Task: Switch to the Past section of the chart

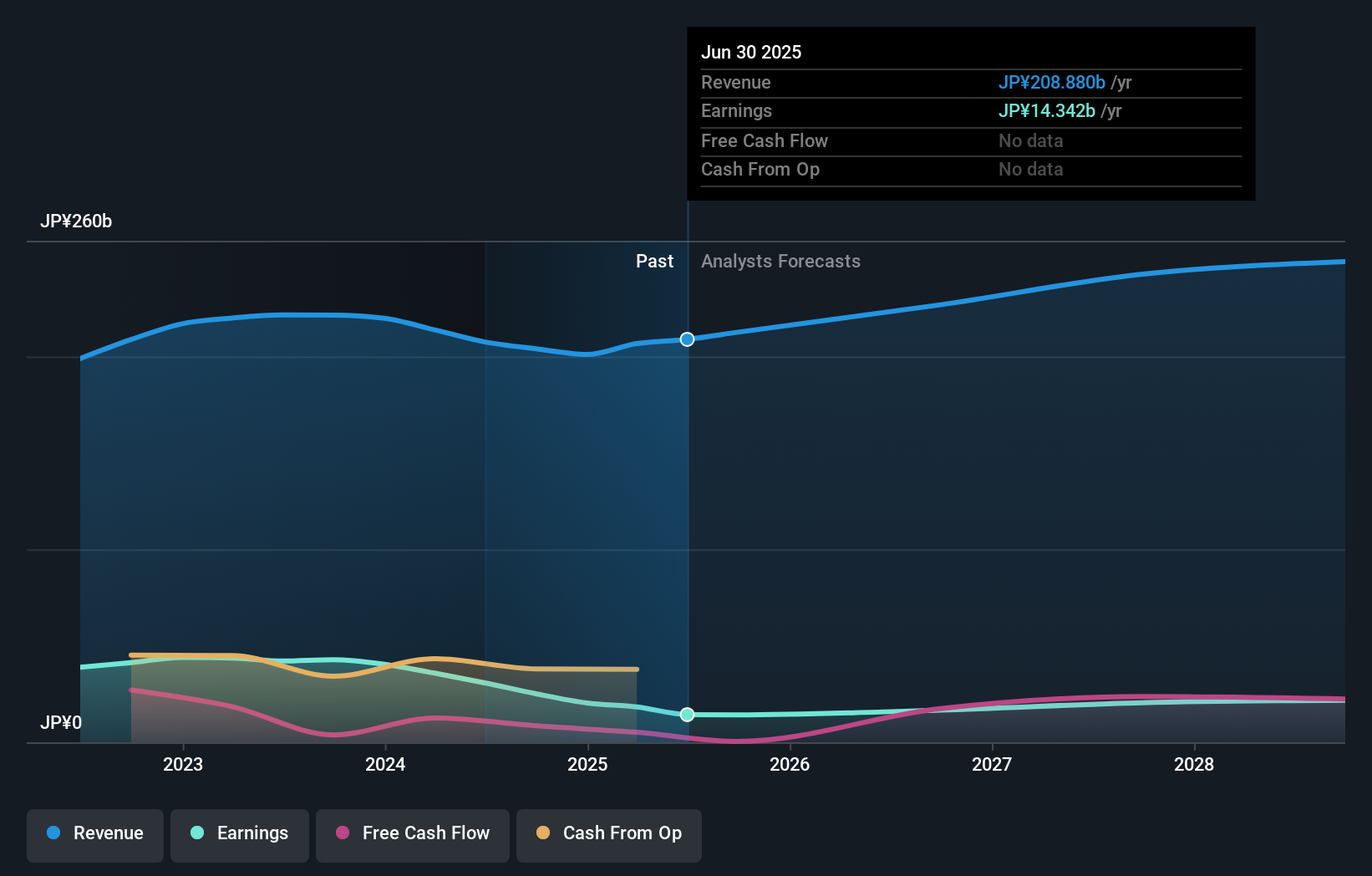Action: (654, 261)
